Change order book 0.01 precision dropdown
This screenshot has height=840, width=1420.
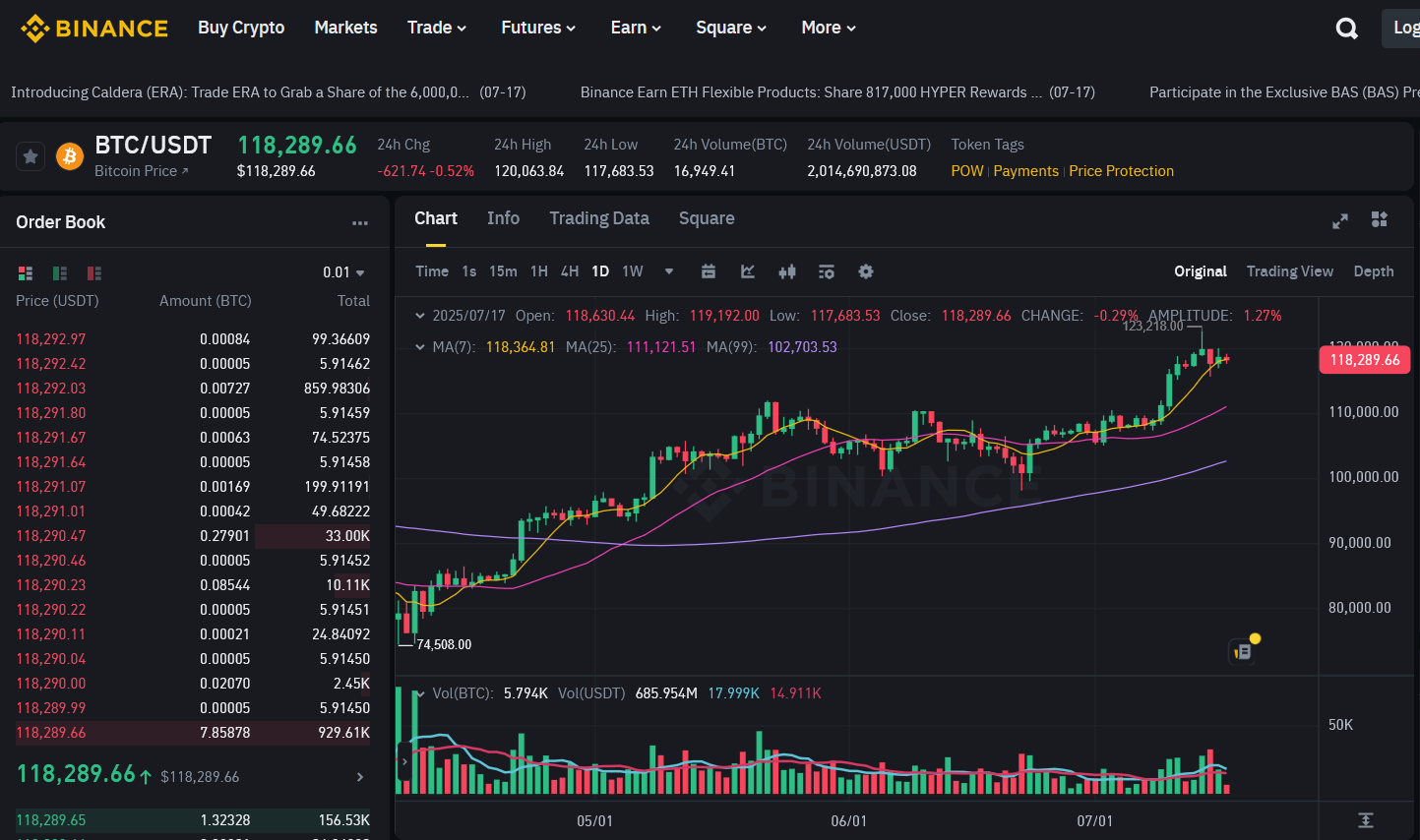tap(343, 272)
